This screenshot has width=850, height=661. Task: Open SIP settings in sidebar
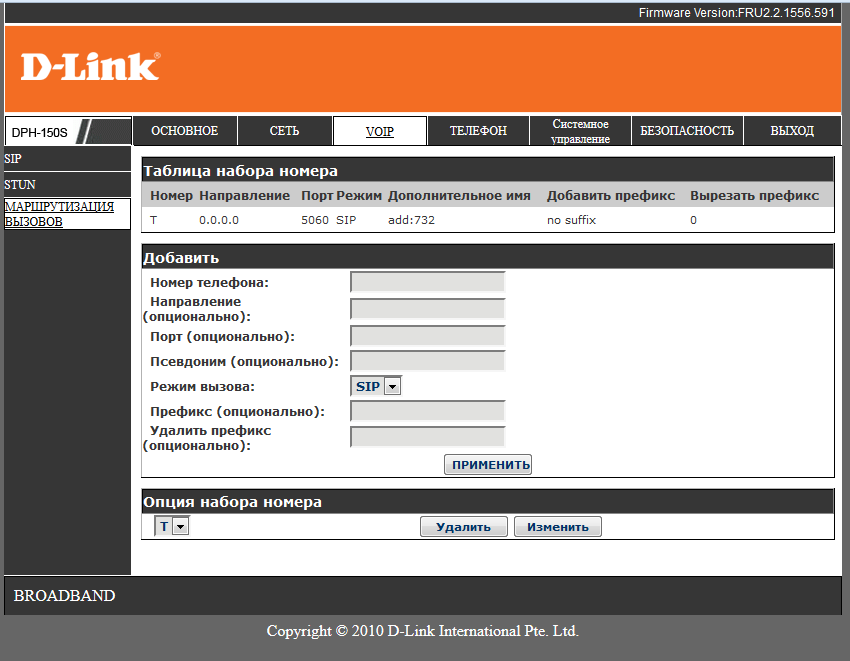(14, 159)
